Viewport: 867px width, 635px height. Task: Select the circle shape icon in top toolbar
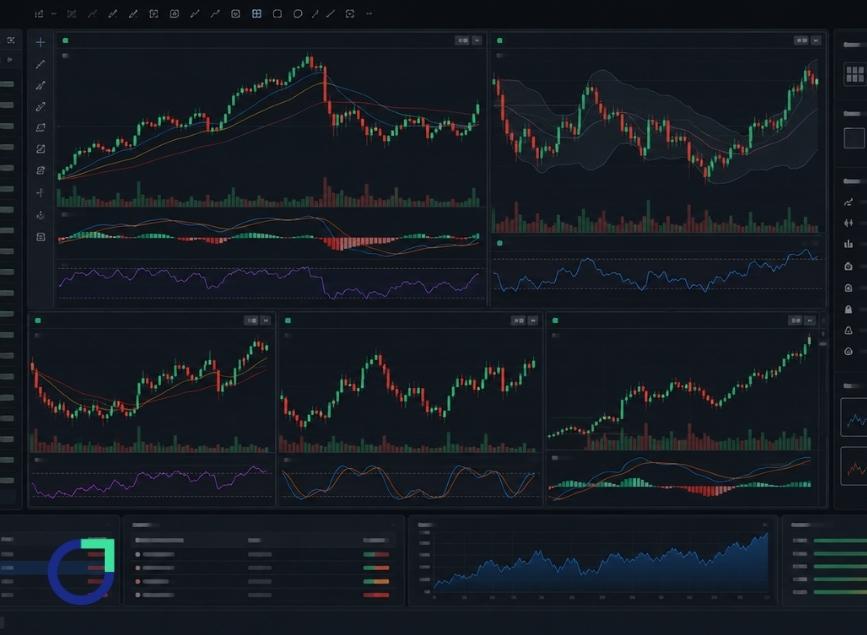click(x=297, y=14)
